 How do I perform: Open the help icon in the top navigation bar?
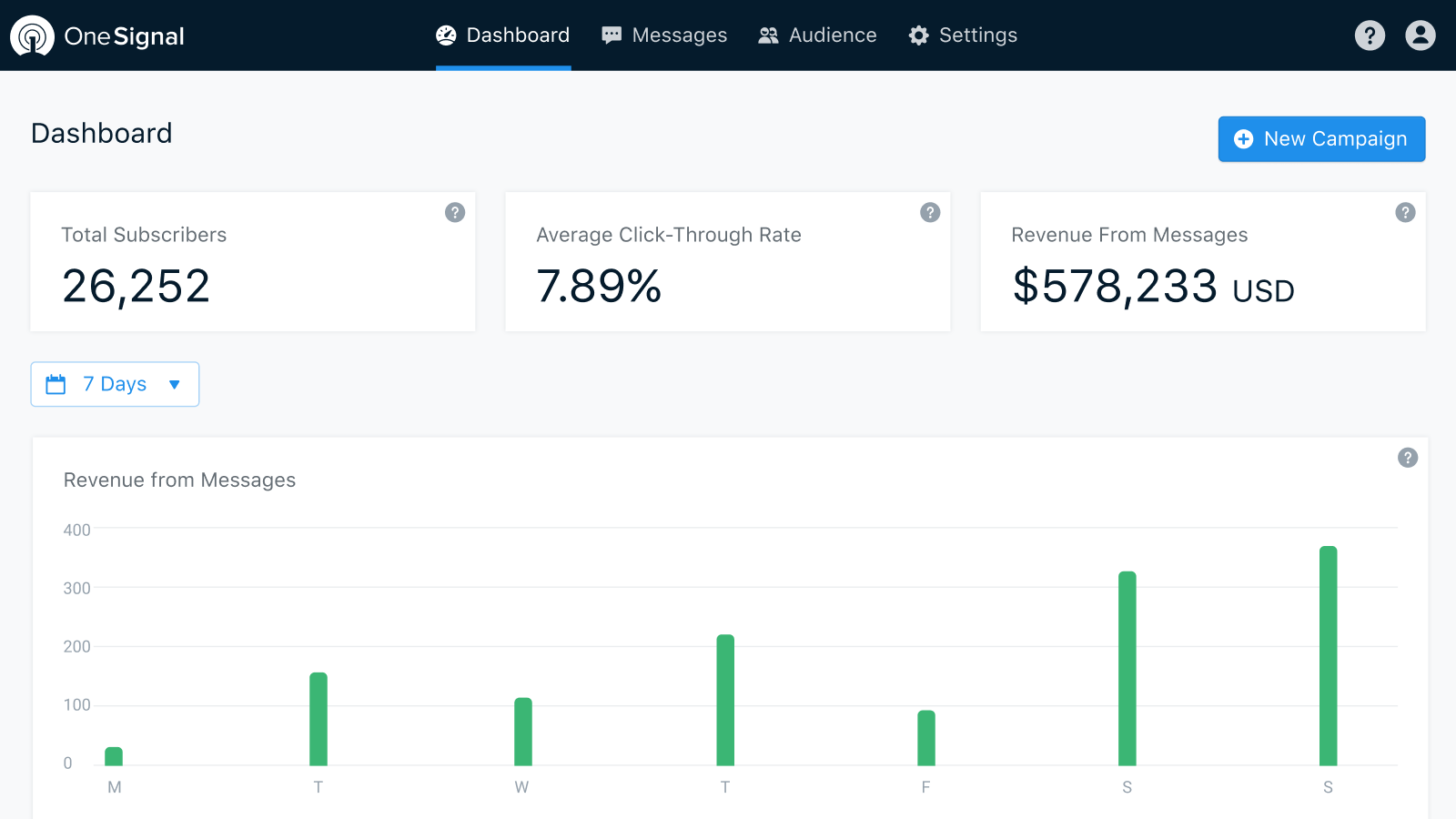(x=1370, y=35)
